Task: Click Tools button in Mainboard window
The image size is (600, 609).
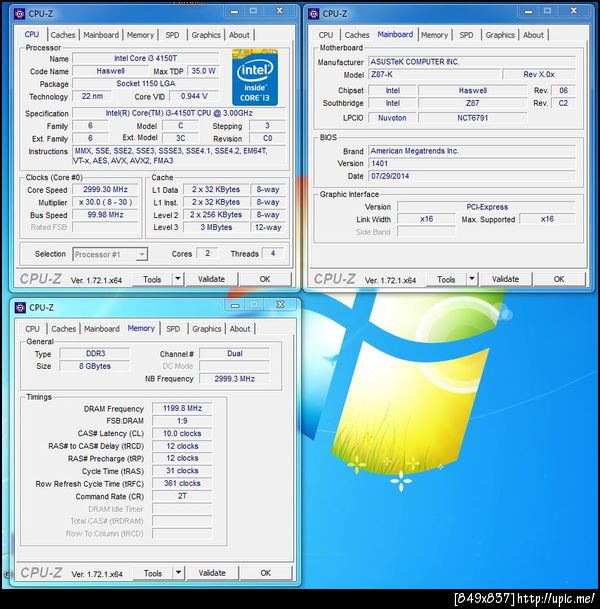Action: [446, 279]
